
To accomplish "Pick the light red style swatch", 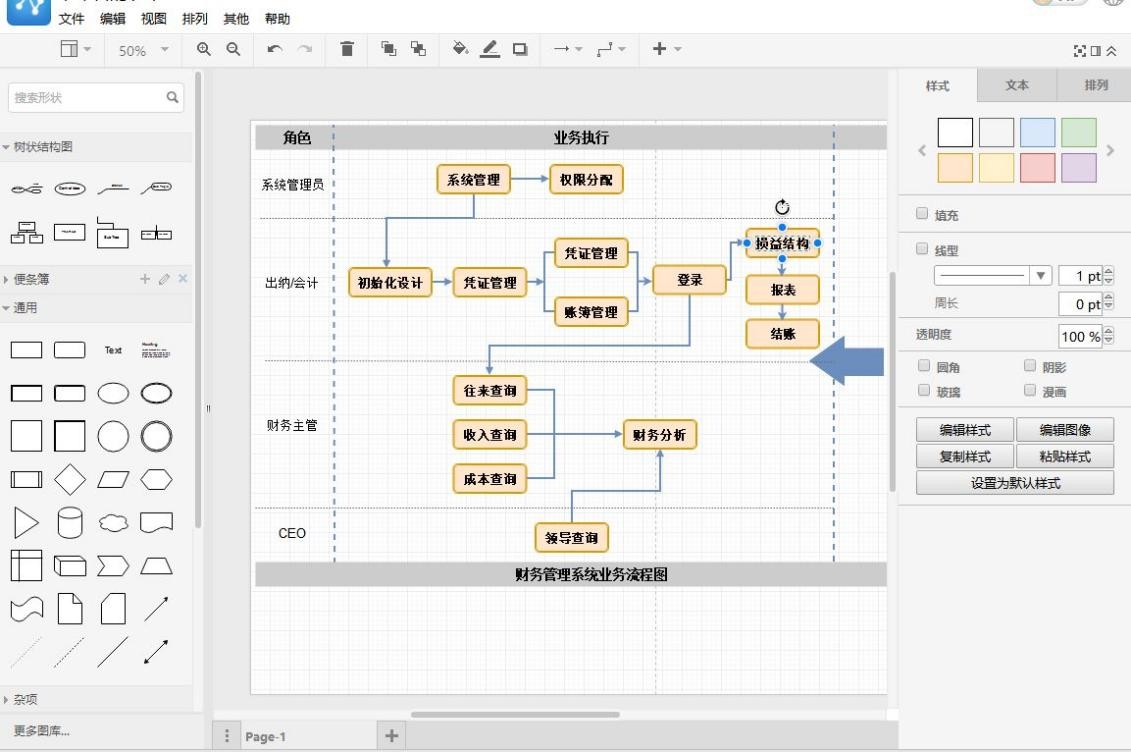I will pyautogui.click(x=1036, y=168).
